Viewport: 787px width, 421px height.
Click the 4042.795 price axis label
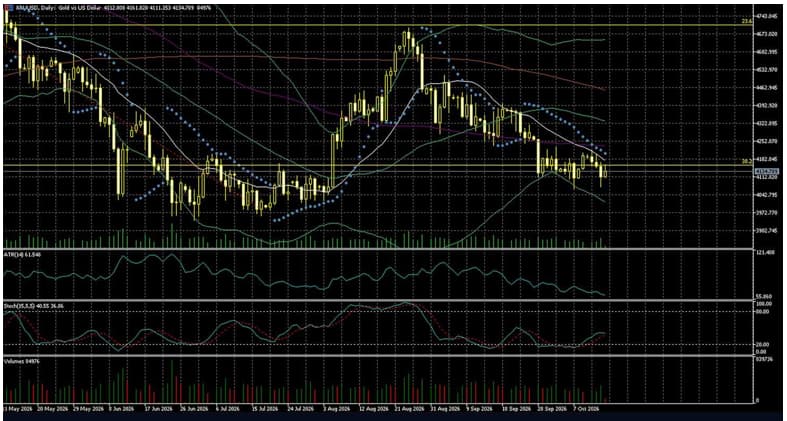[767, 195]
